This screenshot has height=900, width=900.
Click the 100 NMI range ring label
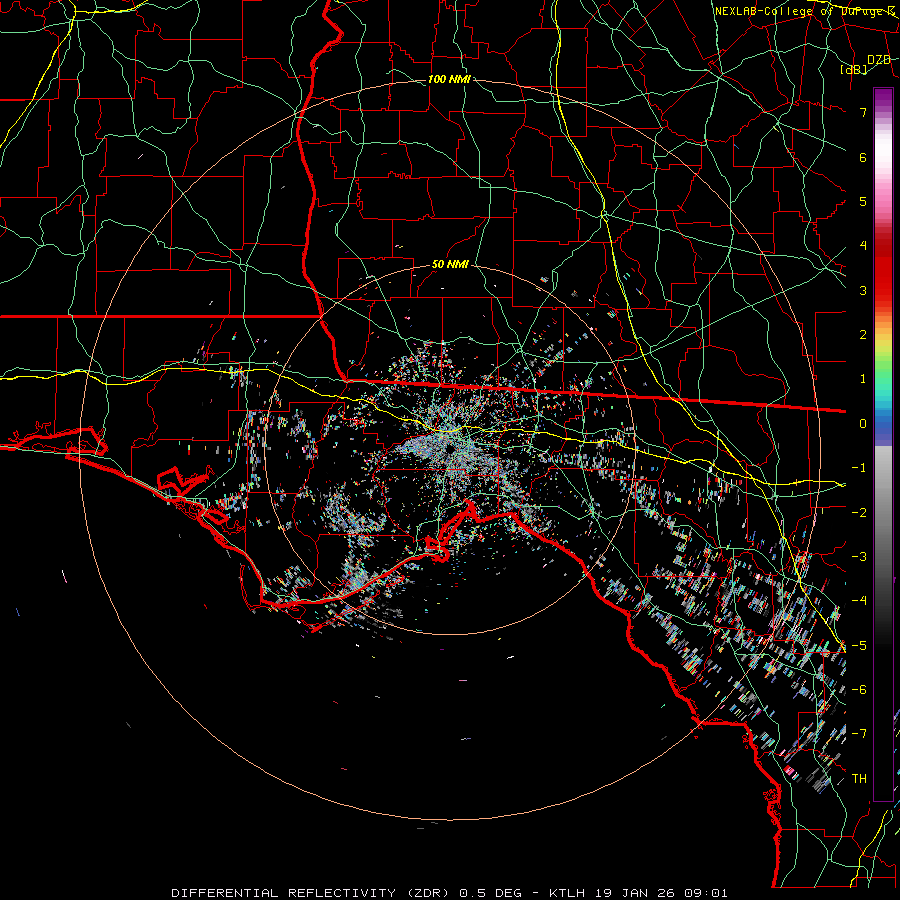[x=449, y=79]
